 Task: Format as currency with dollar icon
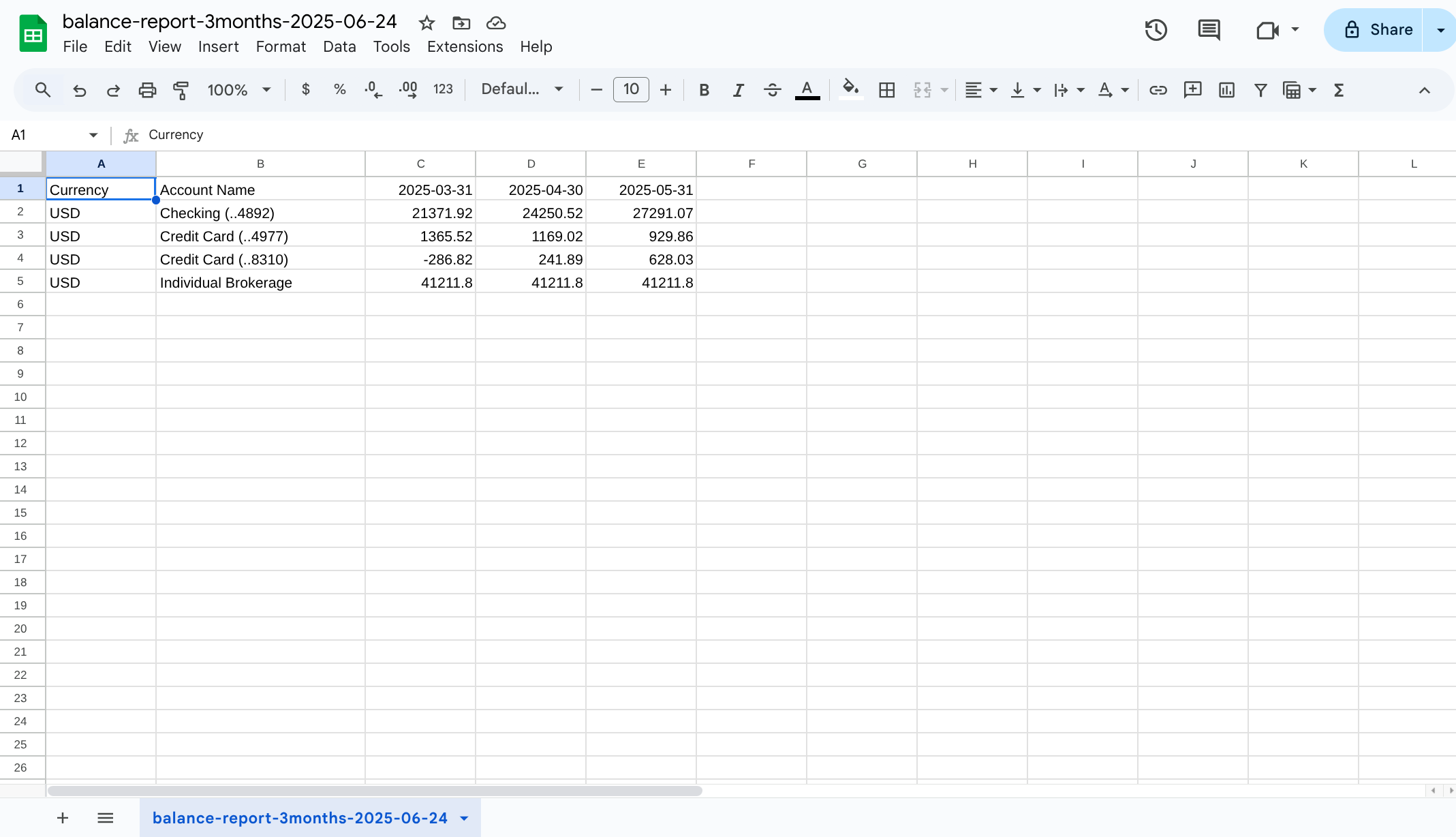(306, 90)
